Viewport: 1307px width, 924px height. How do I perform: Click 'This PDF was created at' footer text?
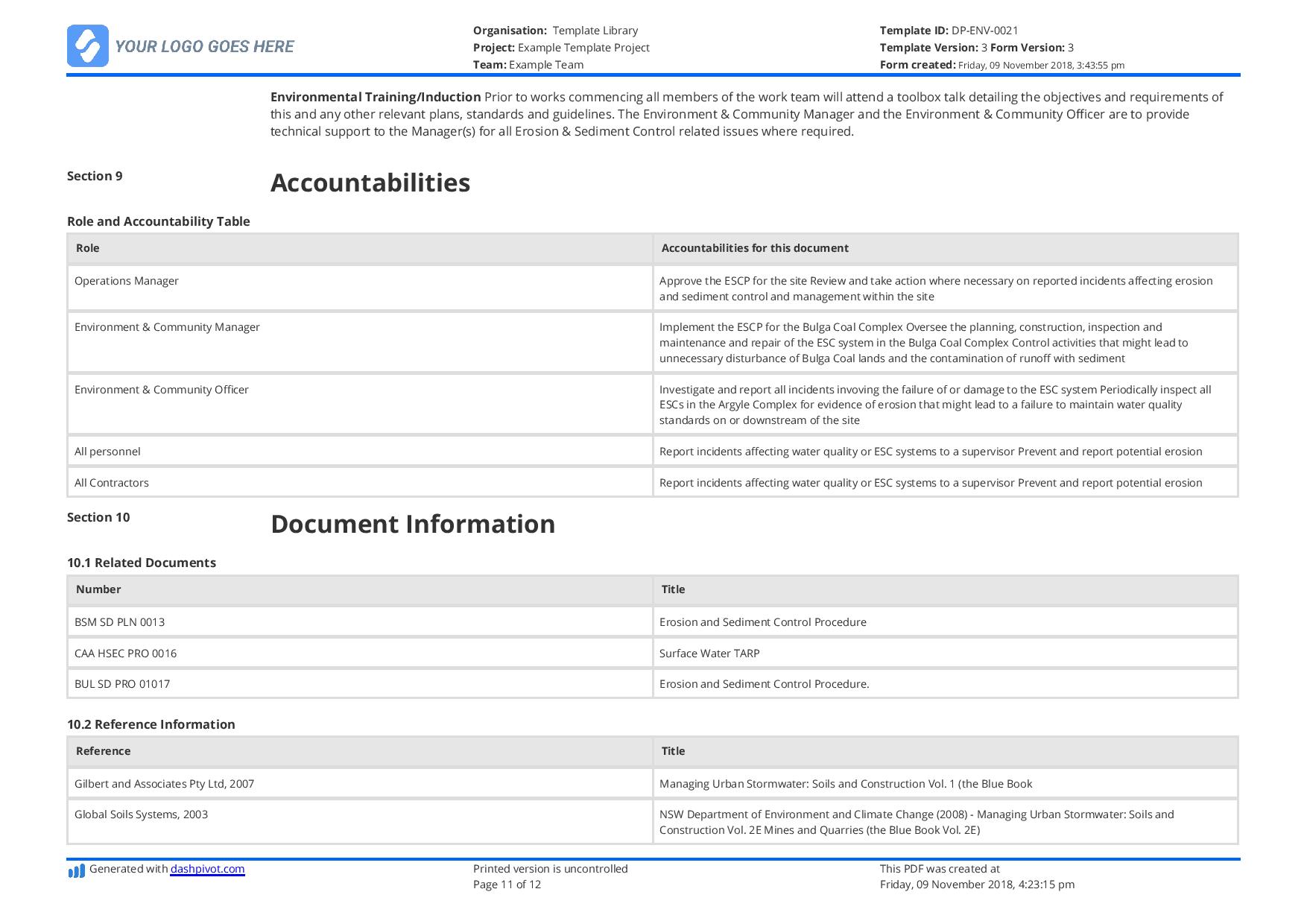[x=940, y=869]
